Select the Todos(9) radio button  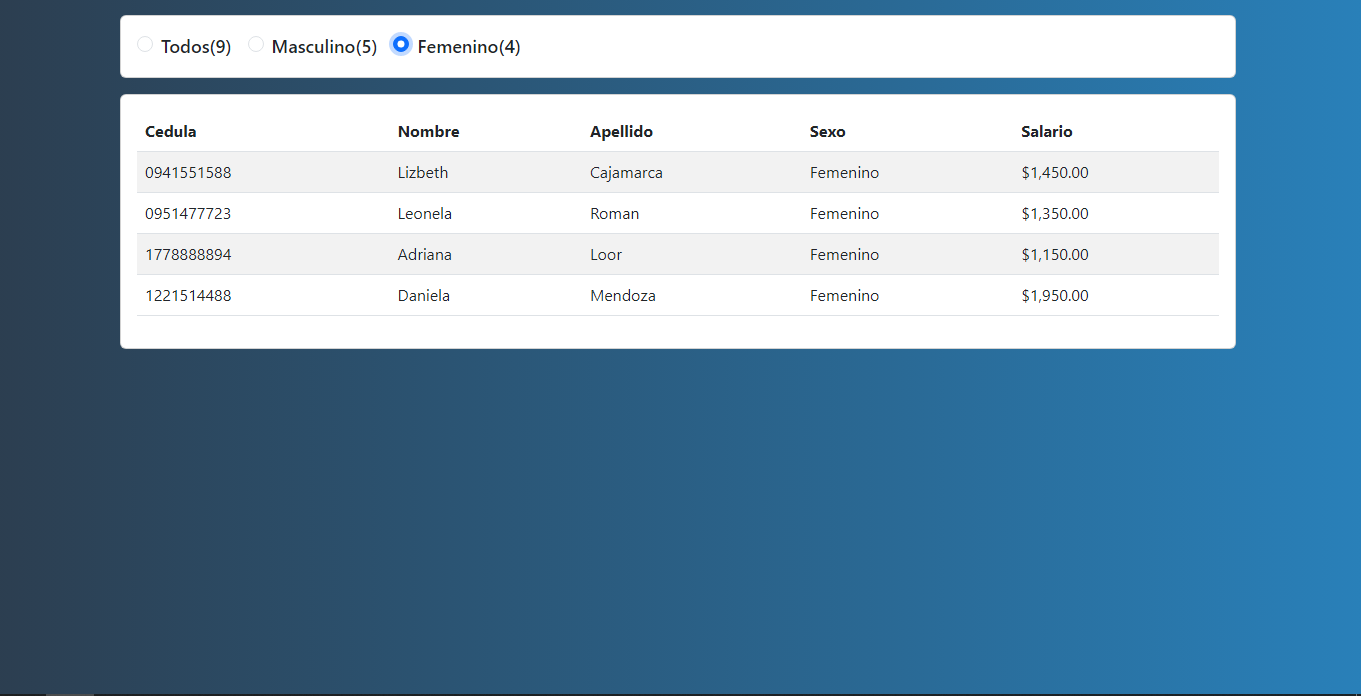tap(145, 44)
